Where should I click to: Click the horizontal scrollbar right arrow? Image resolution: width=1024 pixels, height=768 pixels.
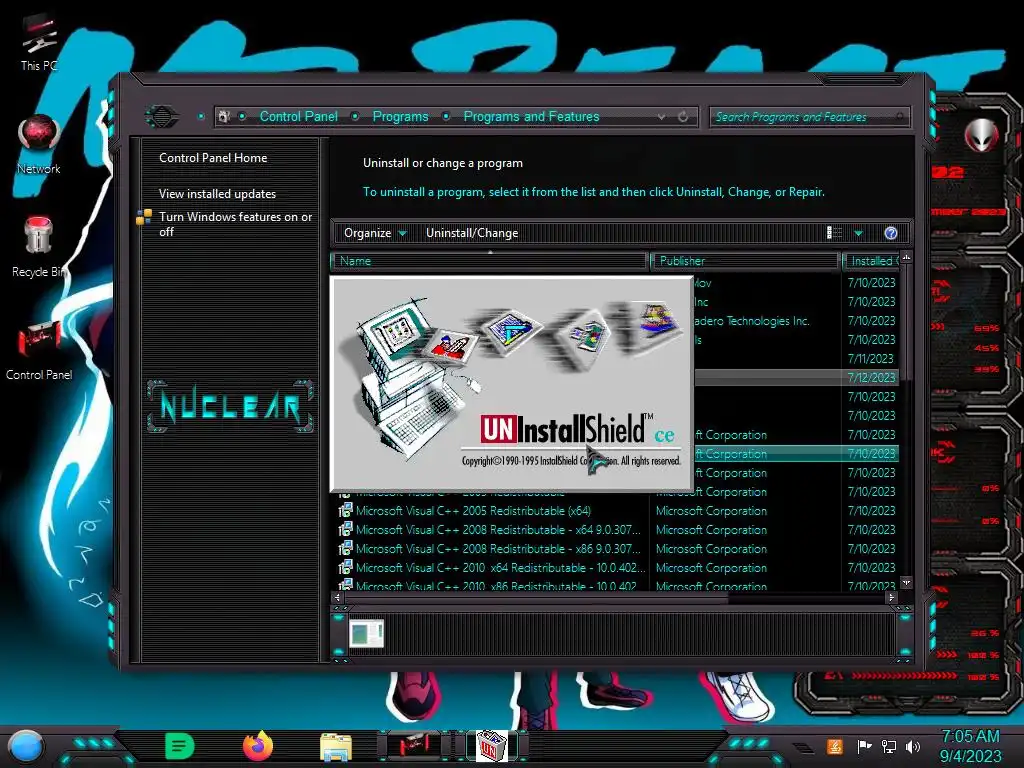[892, 597]
